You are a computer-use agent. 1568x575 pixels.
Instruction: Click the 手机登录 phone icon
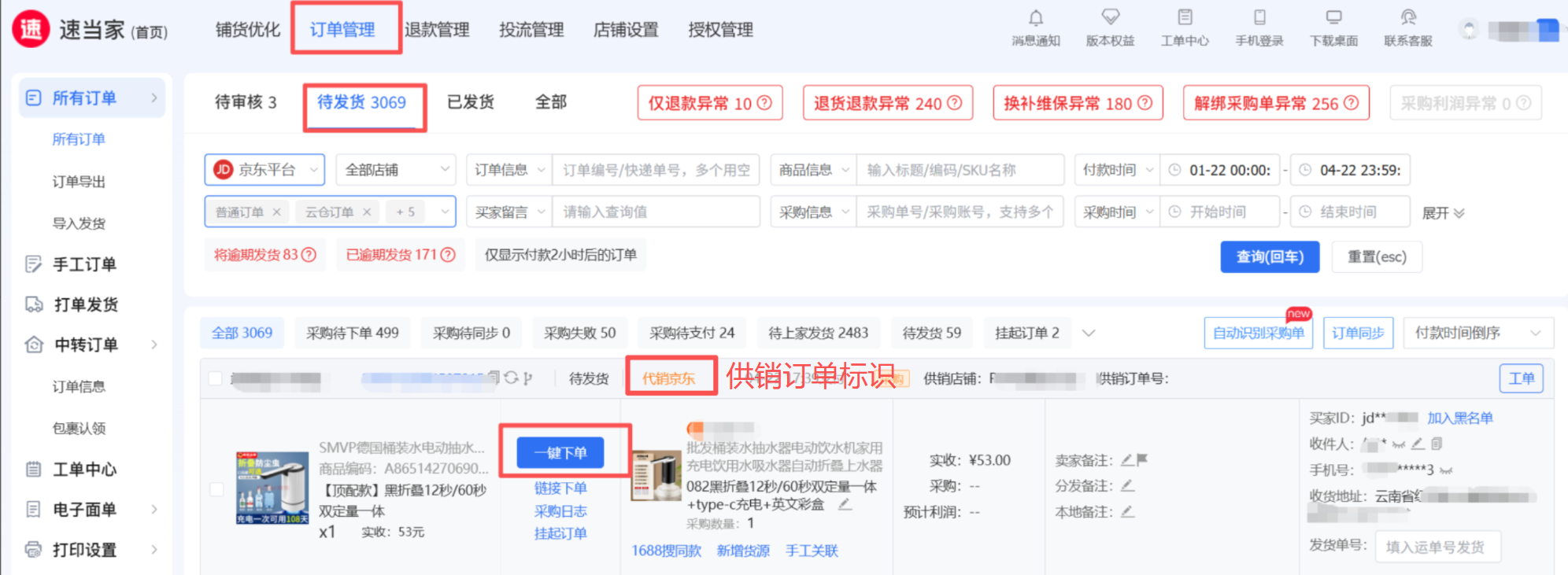tap(1259, 17)
